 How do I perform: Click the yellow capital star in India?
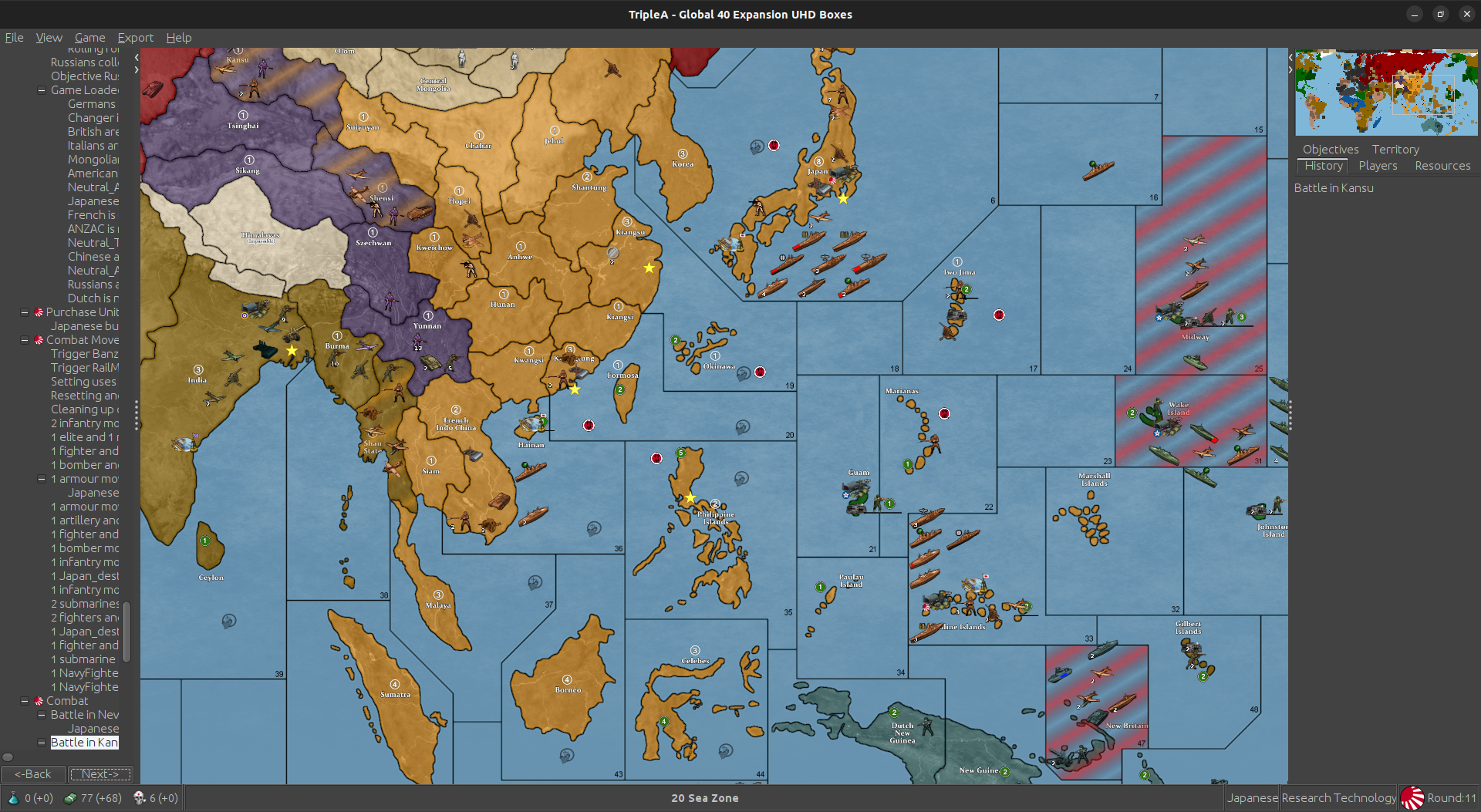click(x=292, y=350)
